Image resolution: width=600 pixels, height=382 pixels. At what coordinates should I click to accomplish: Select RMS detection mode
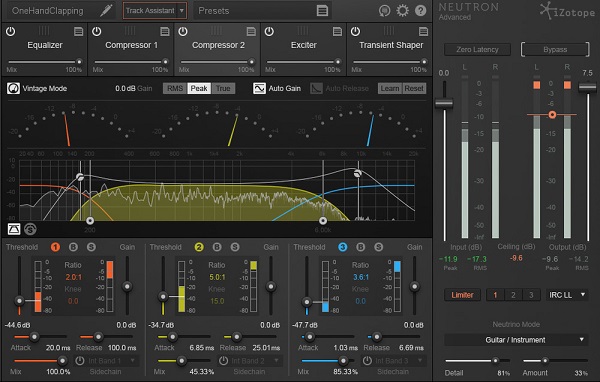175,88
